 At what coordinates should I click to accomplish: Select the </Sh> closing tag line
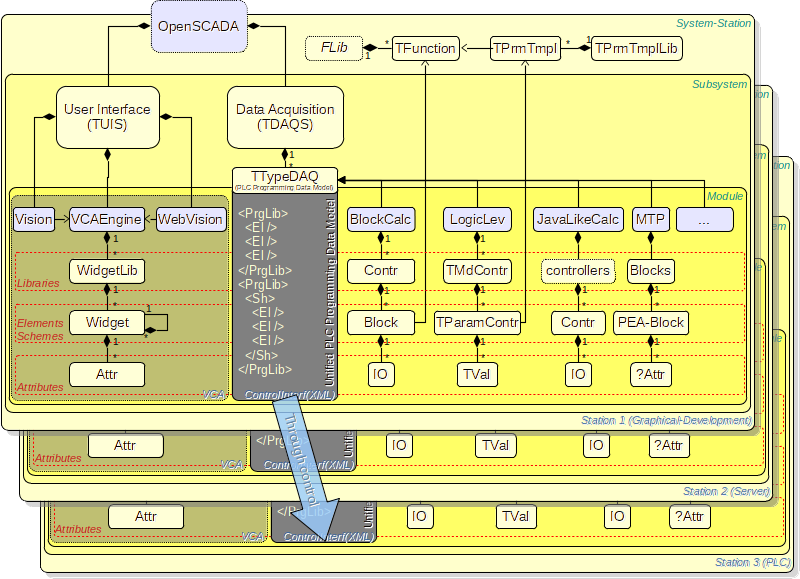[262, 355]
